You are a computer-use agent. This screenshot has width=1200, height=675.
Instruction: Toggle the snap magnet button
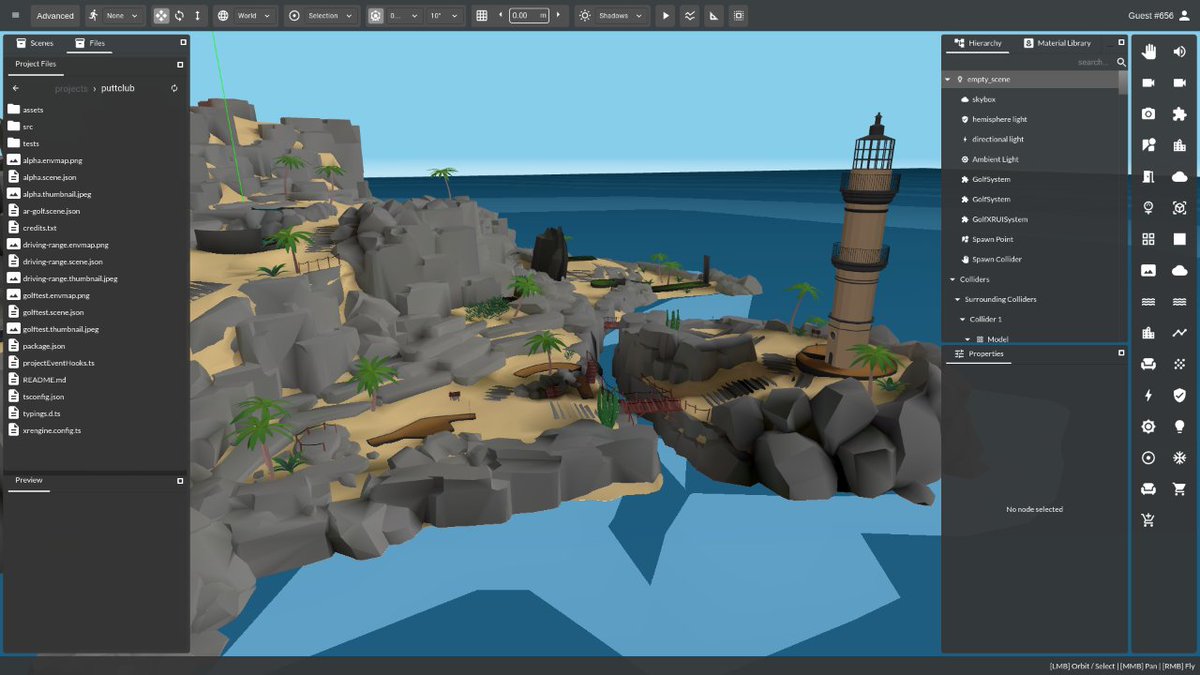375,16
